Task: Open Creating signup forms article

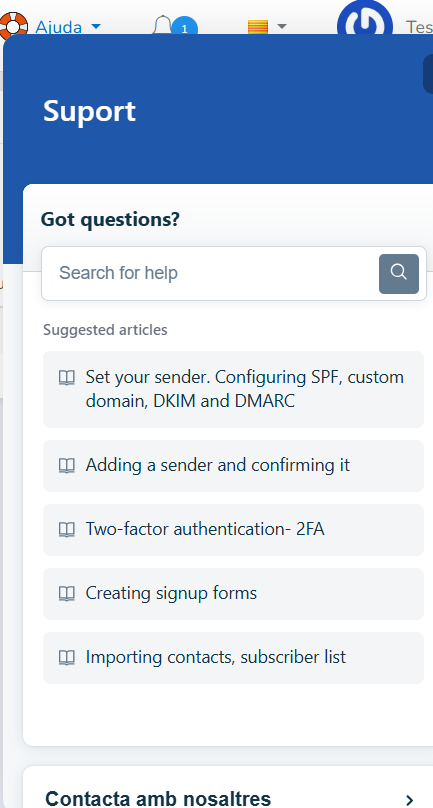Action: [233, 594]
